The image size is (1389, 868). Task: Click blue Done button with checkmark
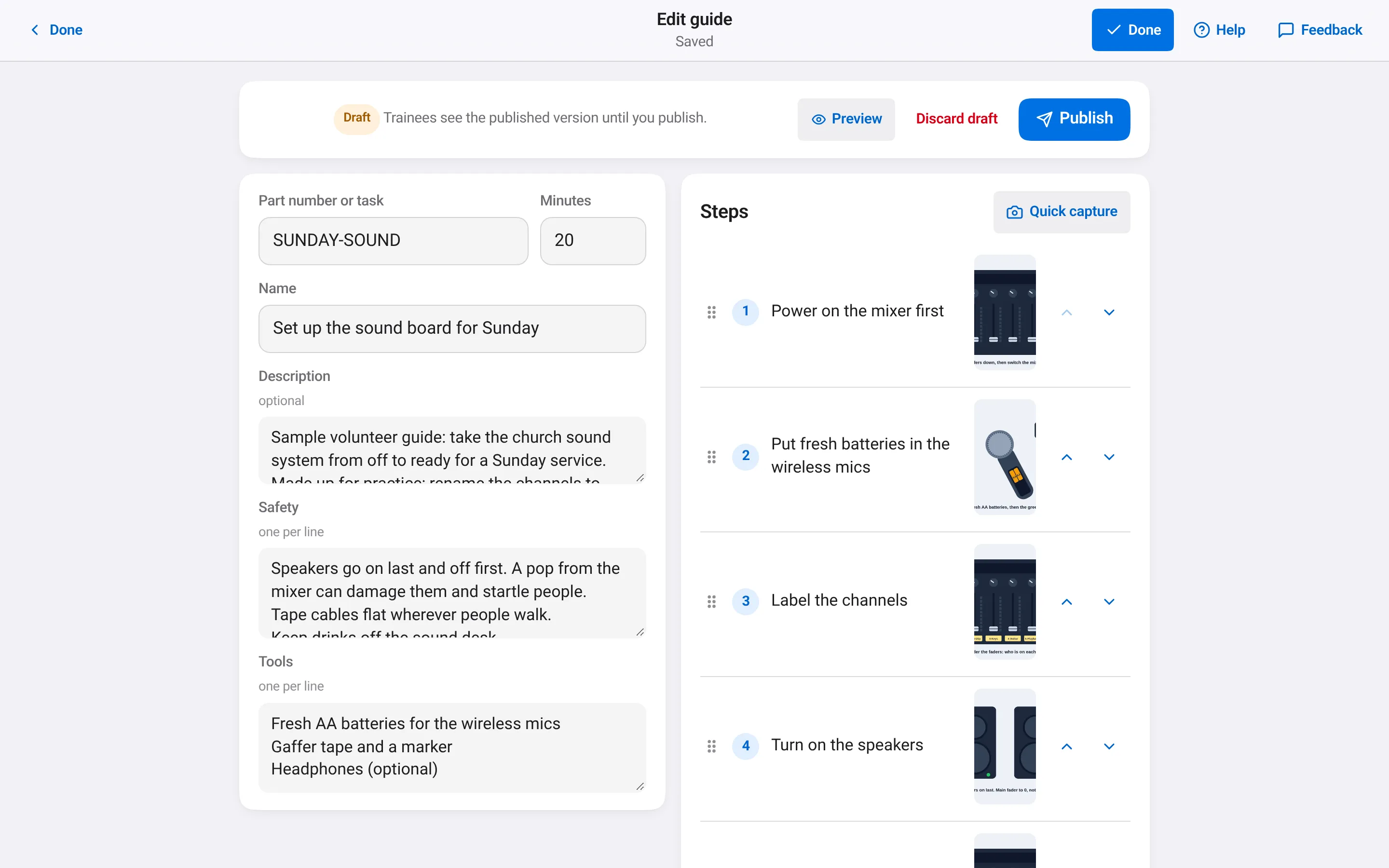(x=1132, y=30)
